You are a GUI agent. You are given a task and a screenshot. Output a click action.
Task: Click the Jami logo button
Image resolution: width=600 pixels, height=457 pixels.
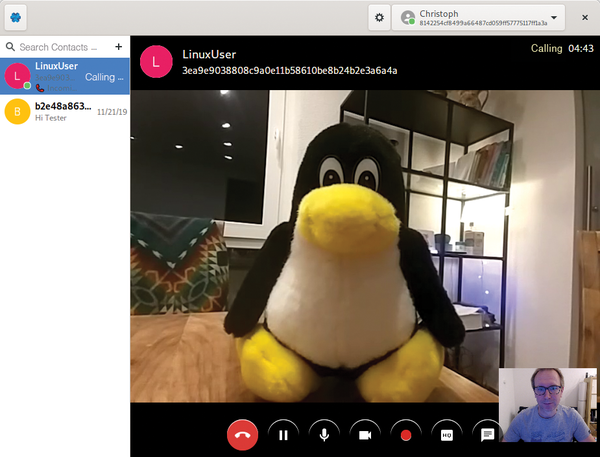pos(16,18)
